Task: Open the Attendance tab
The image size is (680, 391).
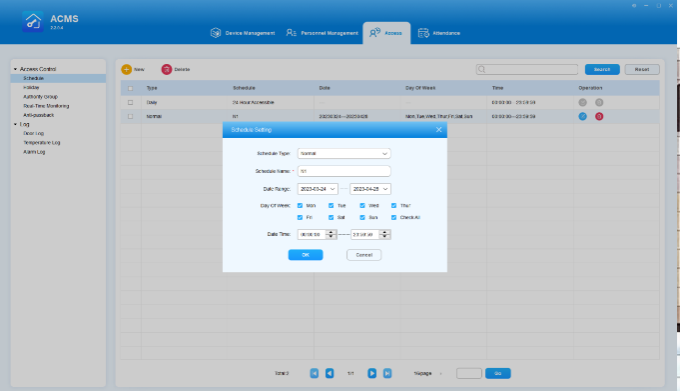Action: [x=438, y=33]
